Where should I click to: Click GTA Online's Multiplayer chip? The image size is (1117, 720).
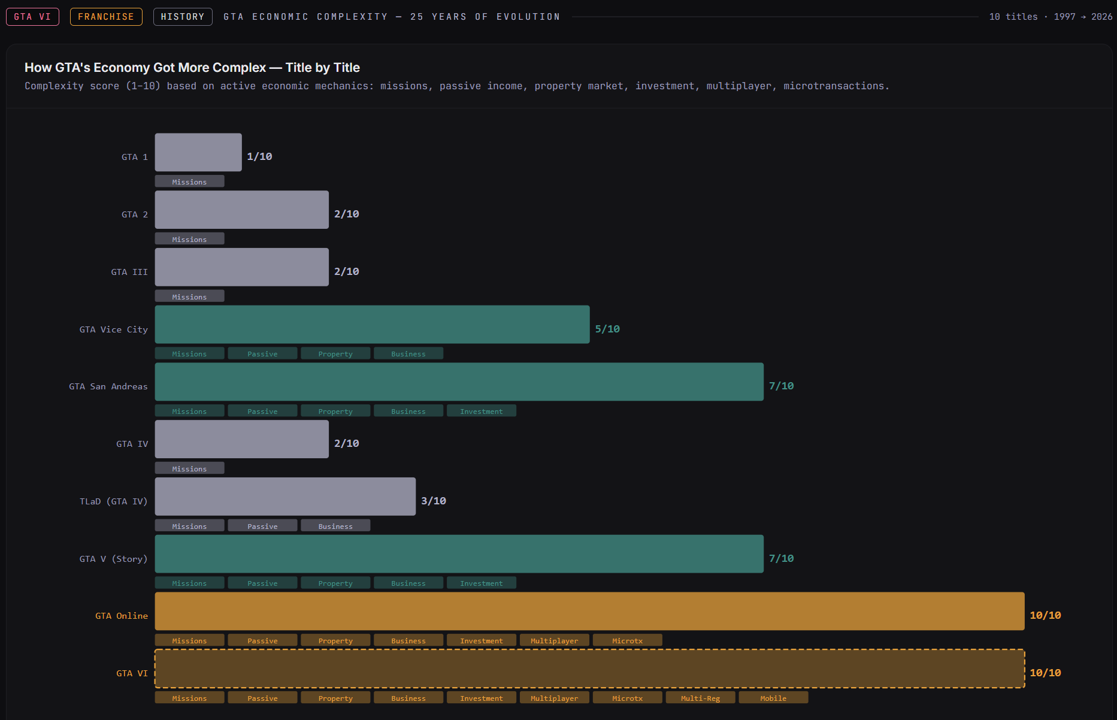[x=554, y=641]
